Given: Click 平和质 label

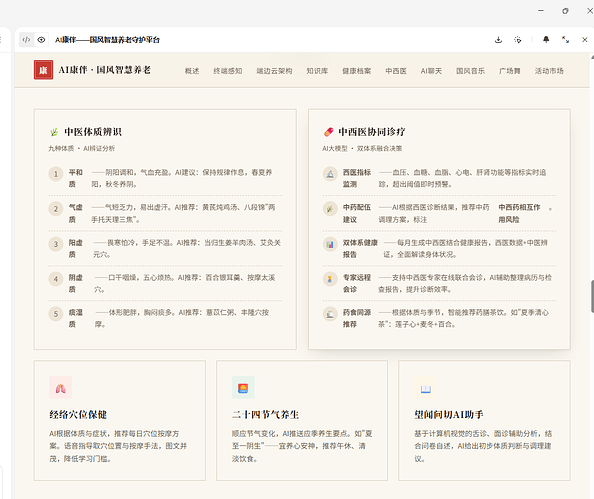Looking at the screenshot, I should (75, 178).
